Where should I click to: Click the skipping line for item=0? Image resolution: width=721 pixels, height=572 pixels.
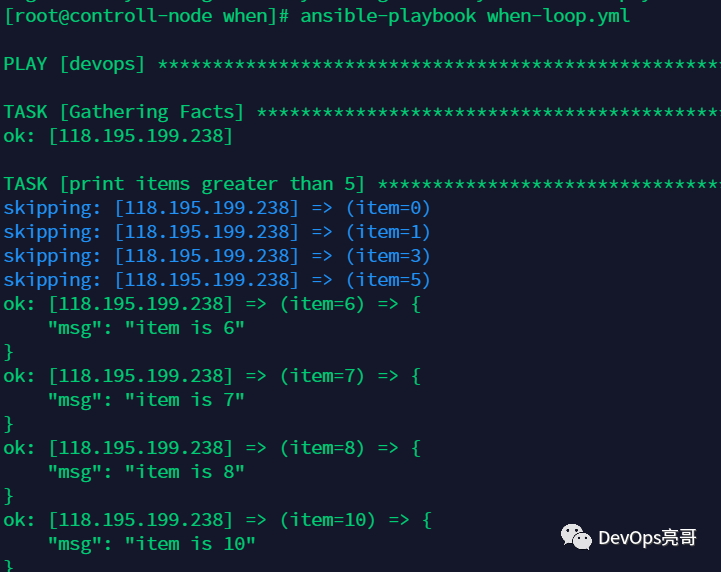pos(216,208)
